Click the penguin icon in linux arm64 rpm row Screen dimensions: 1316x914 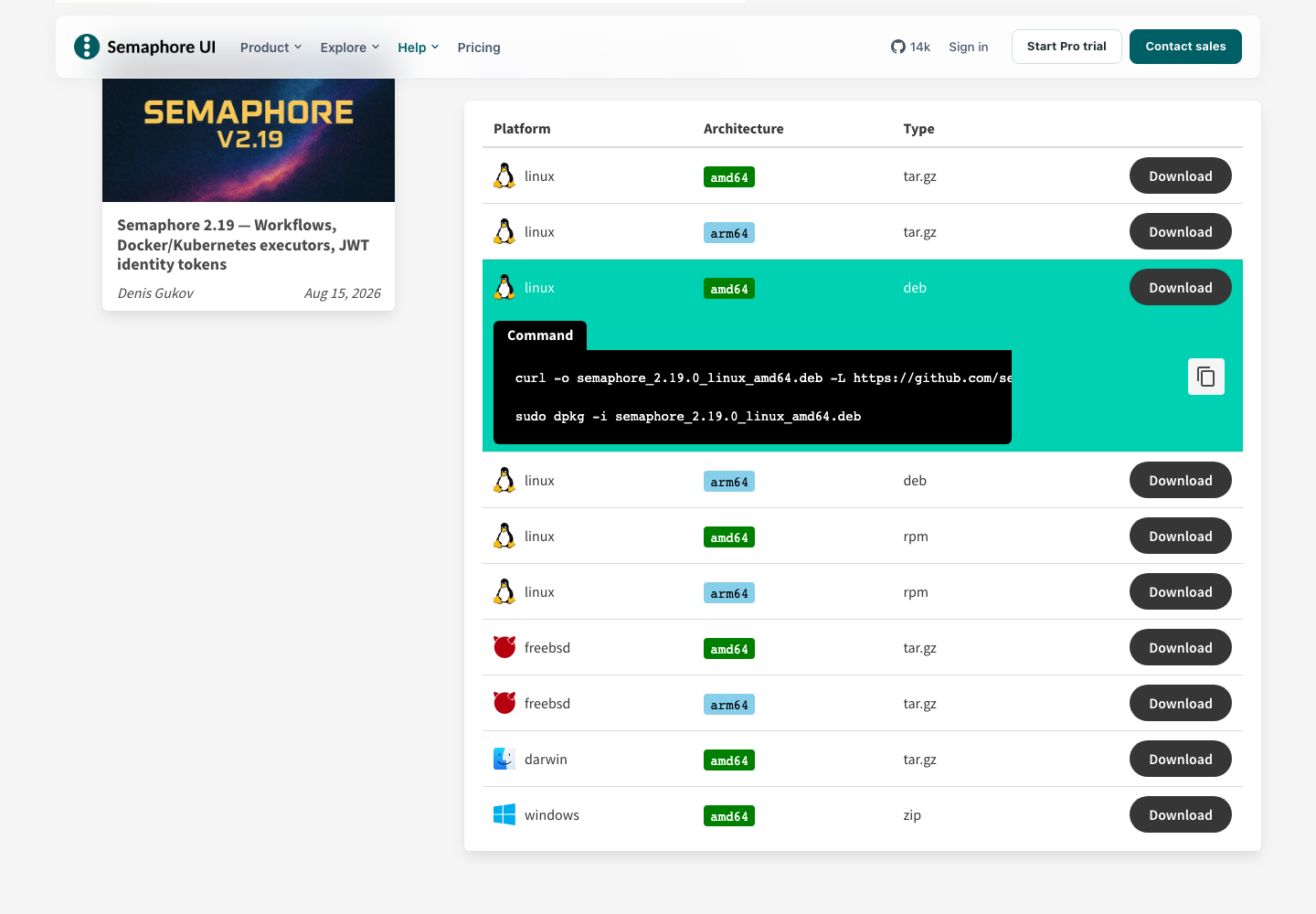pyautogui.click(x=504, y=591)
